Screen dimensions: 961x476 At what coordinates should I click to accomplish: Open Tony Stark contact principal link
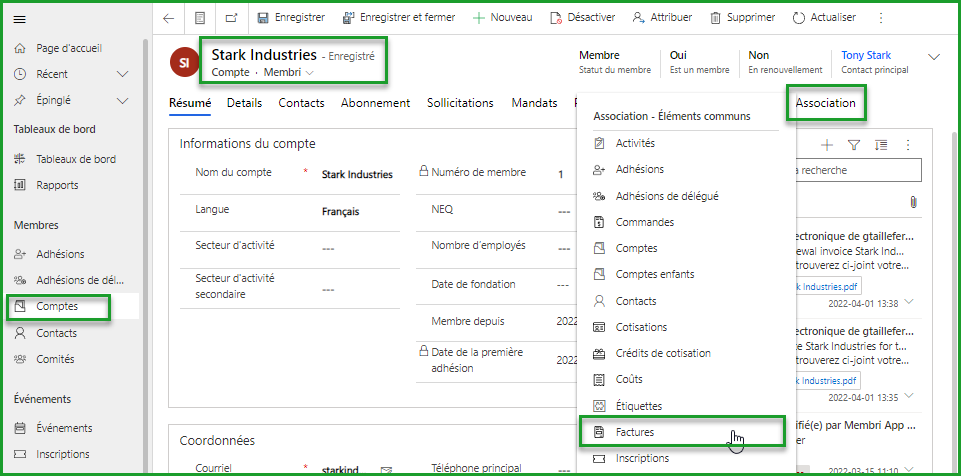coord(866,56)
